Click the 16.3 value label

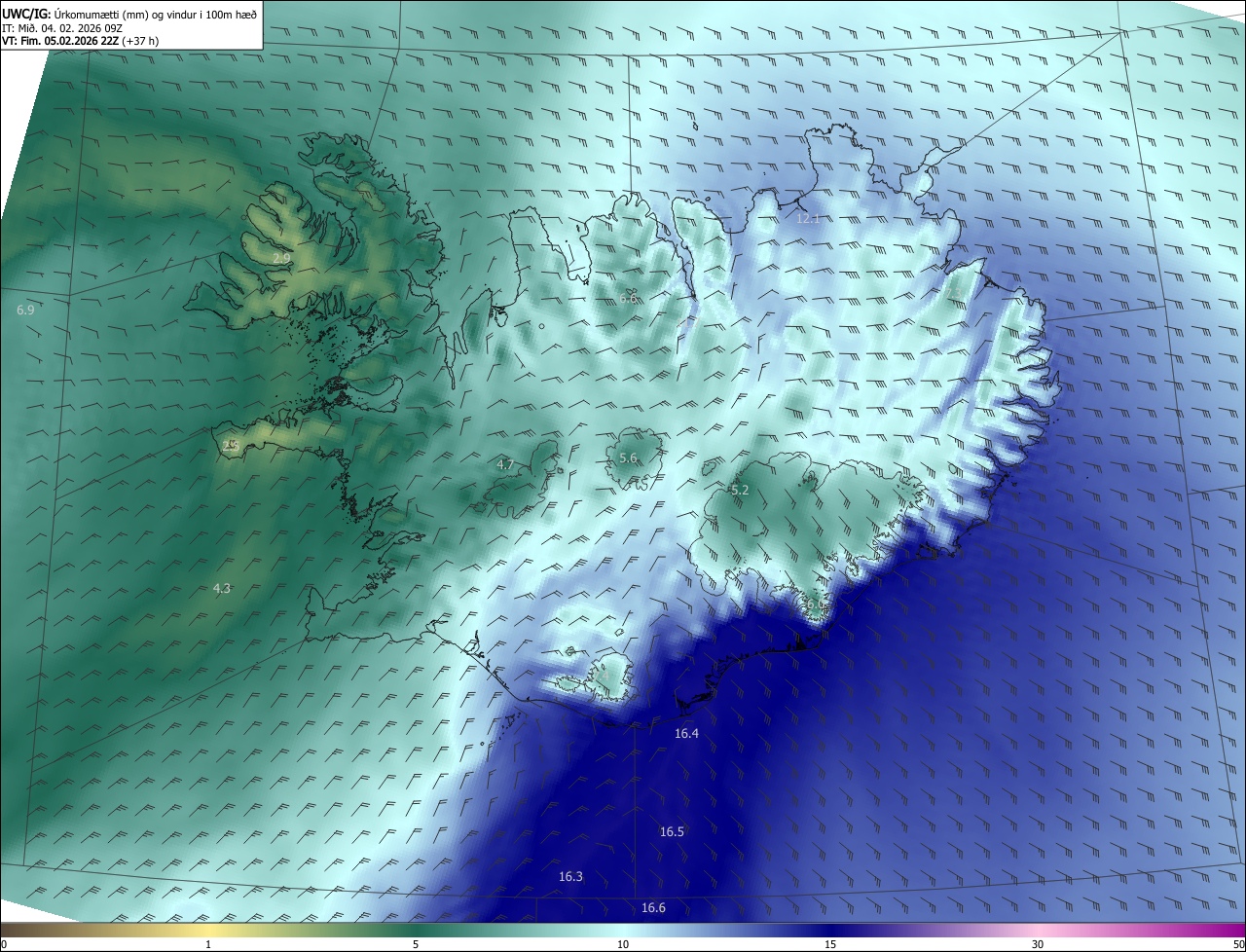click(x=570, y=877)
